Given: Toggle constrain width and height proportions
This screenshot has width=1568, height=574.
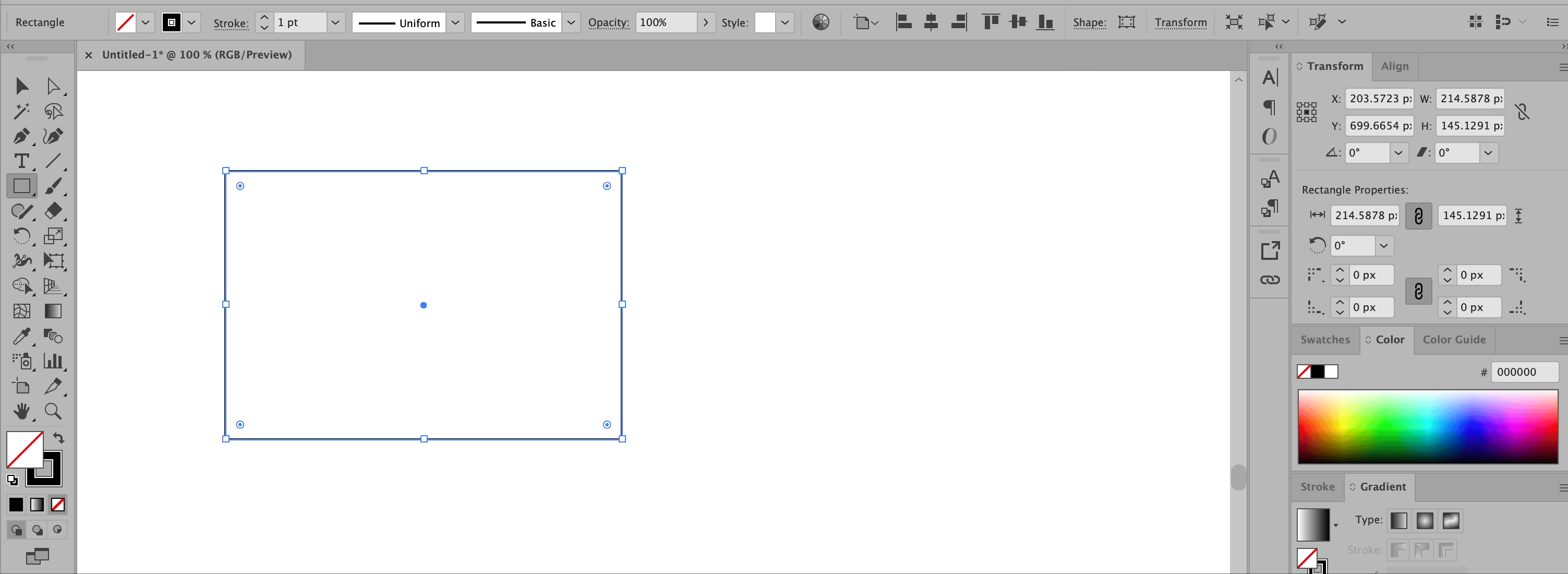Looking at the screenshot, I should point(1522,111).
